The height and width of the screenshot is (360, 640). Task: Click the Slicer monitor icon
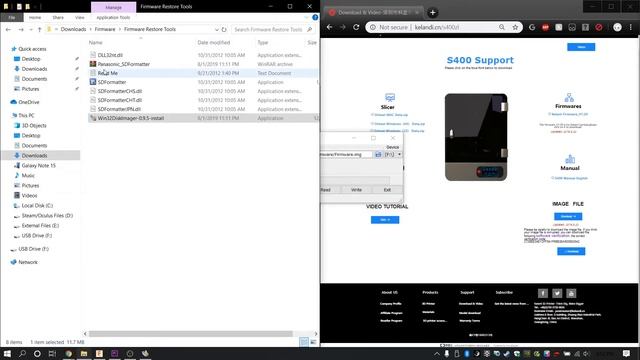[x=390, y=97]
